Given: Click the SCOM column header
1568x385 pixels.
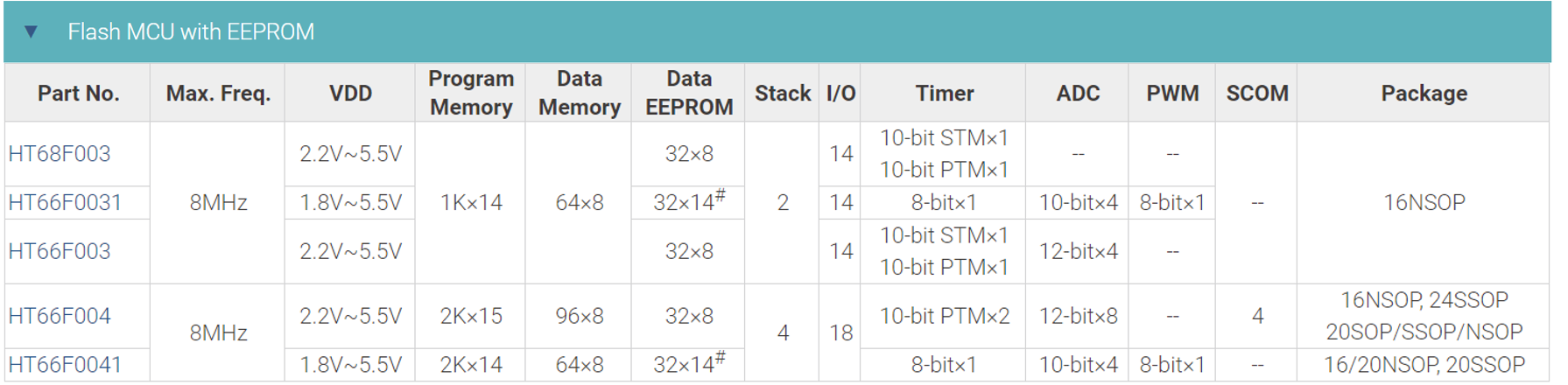Looking at the screenshot, I should 1257,94.
